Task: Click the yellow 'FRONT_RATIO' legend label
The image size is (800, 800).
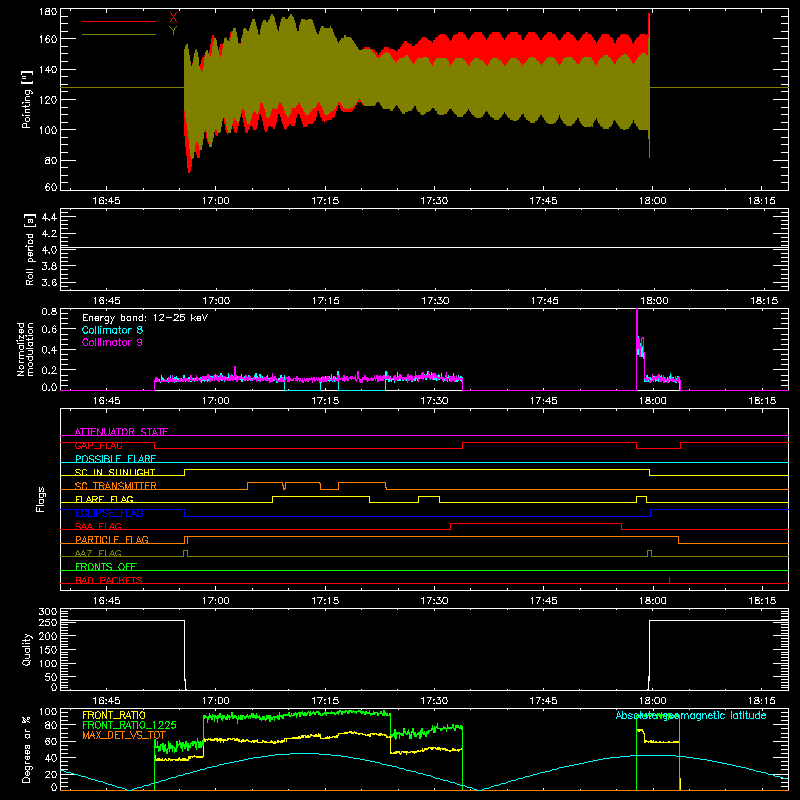Action: click(114, 715)
